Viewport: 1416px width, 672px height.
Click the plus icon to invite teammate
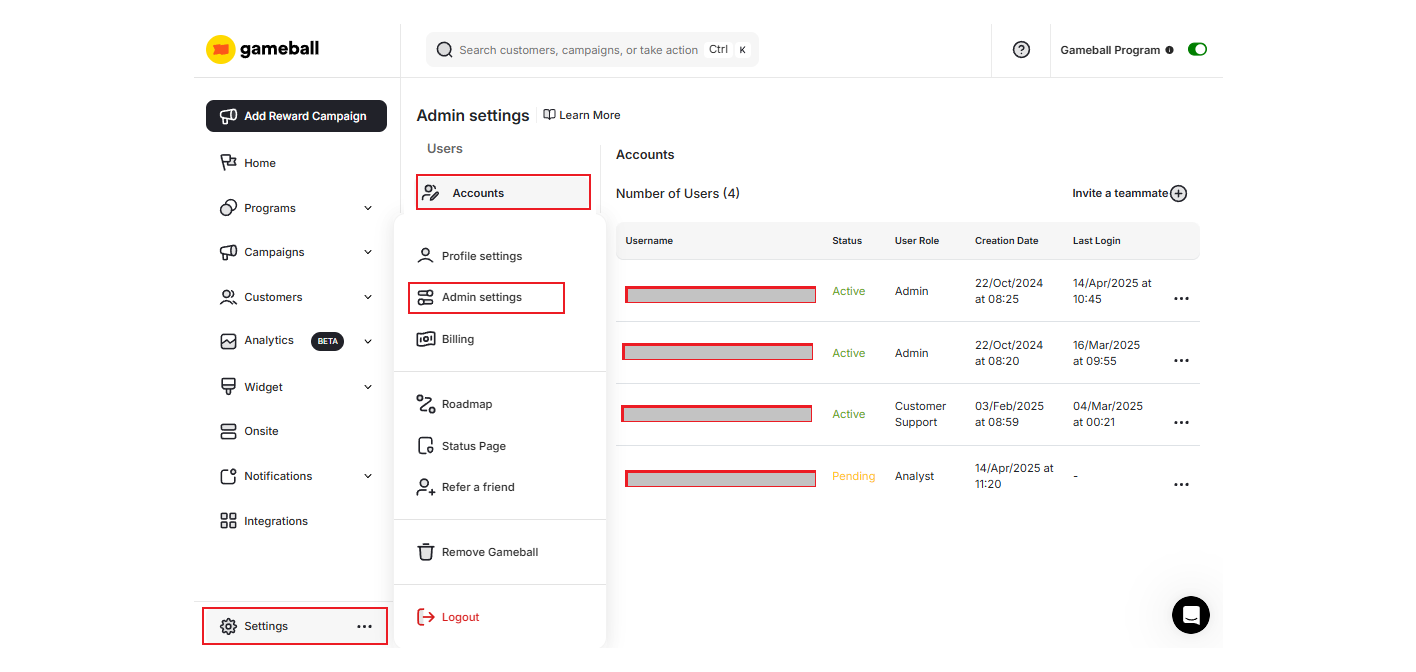click(1178, 193)
